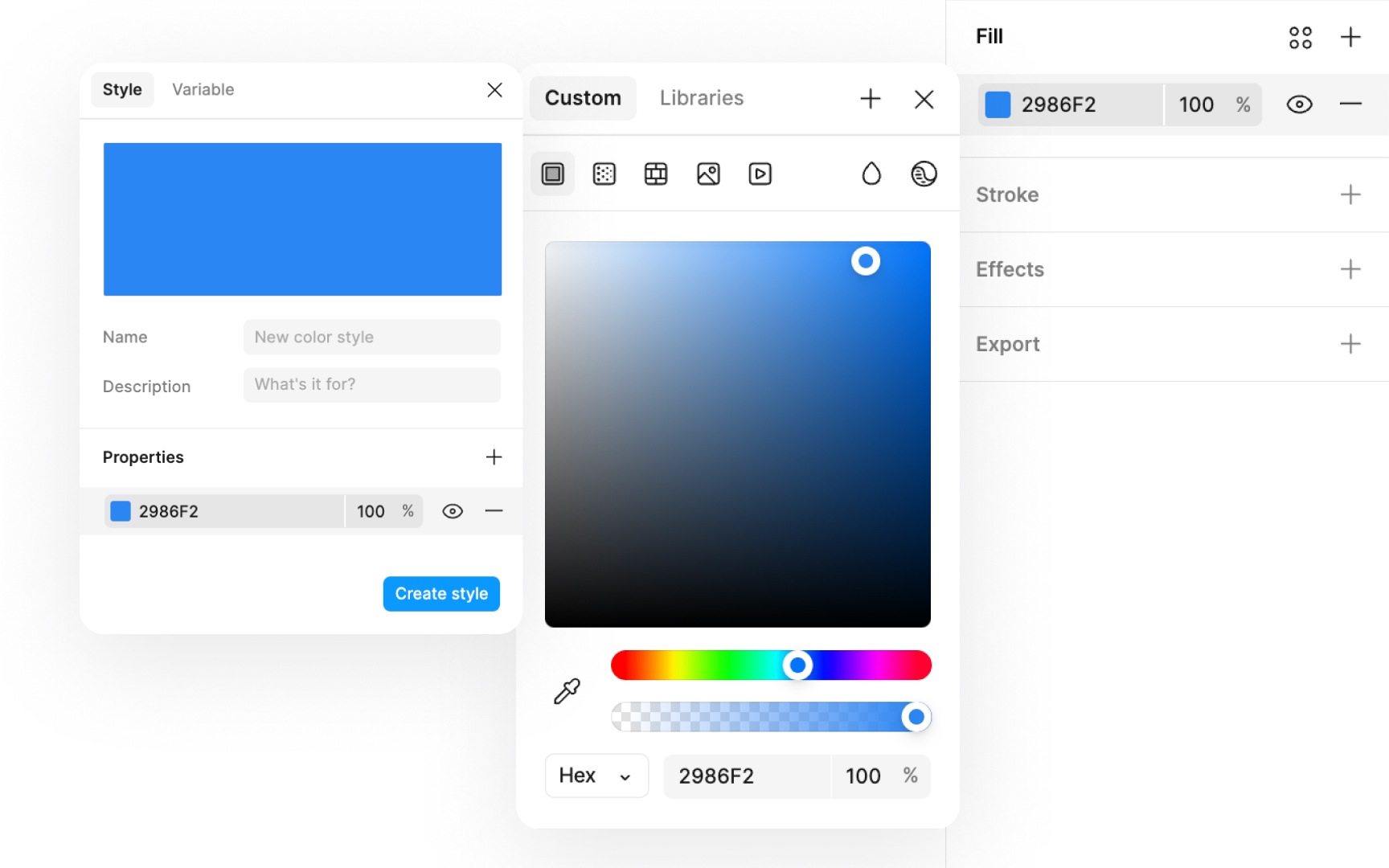Switch to the Libraries tab
This screenshot has width=1389, height=868.
pos(701,97)
